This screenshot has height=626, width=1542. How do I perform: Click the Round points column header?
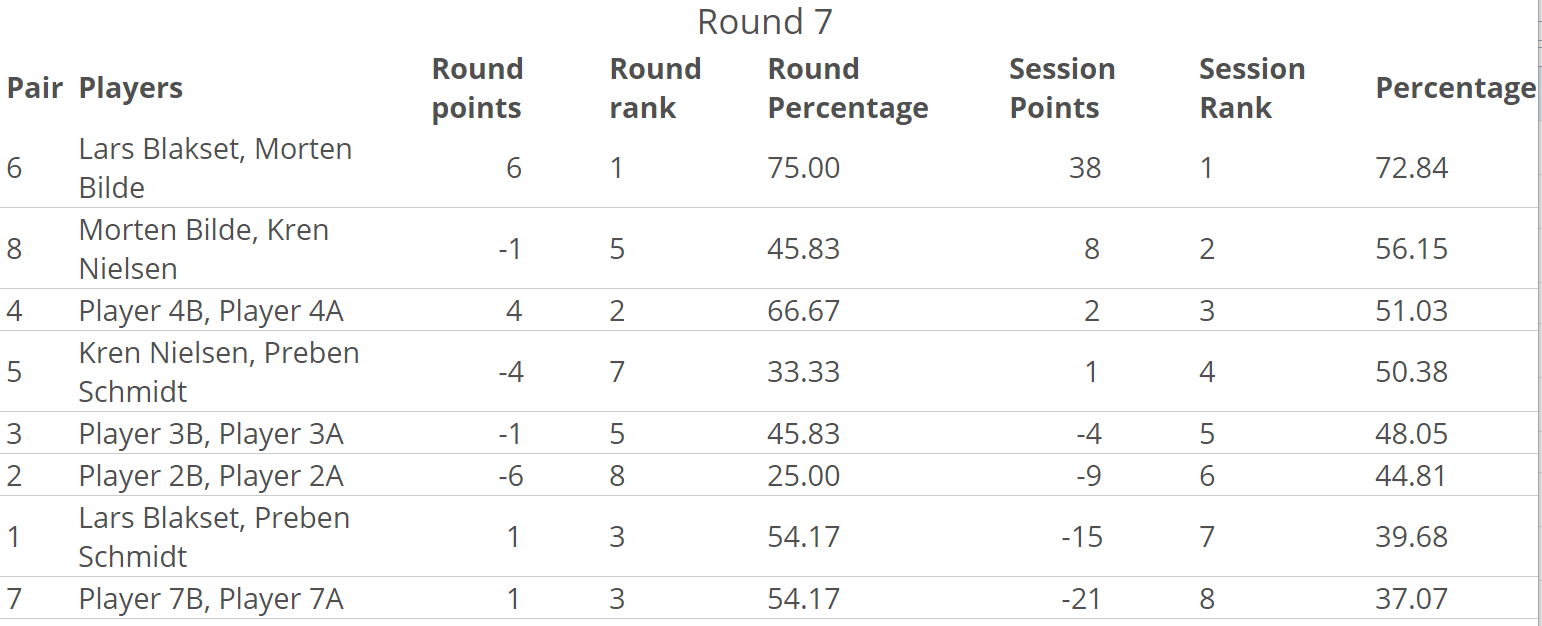pyautogui.click(x=477, y=88)
